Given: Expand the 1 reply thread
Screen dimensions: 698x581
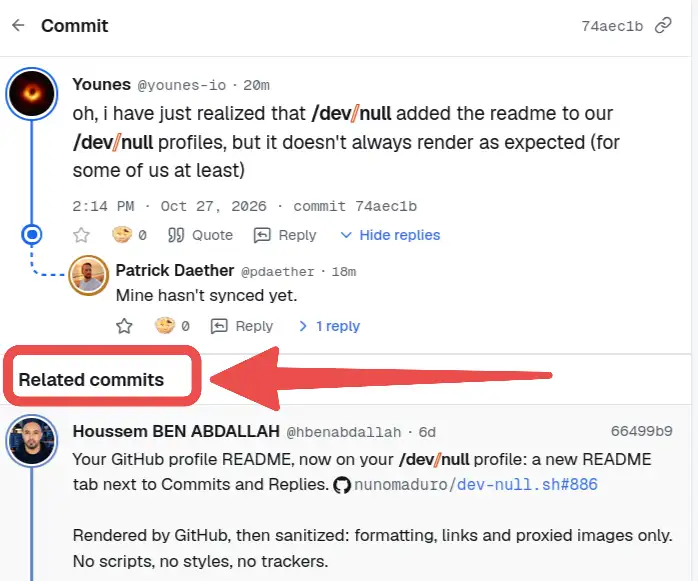Looking at the screenshot, I should 329,326.
